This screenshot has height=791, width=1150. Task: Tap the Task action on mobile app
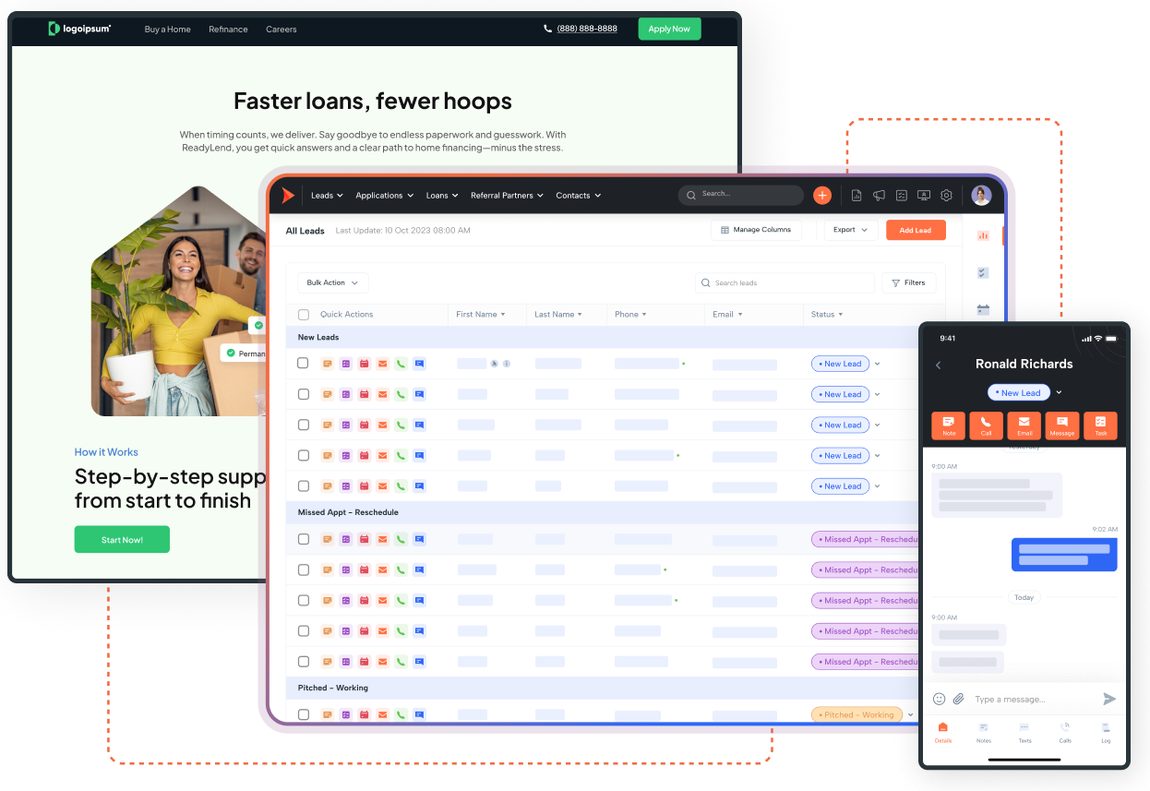tap(1100, 425)
